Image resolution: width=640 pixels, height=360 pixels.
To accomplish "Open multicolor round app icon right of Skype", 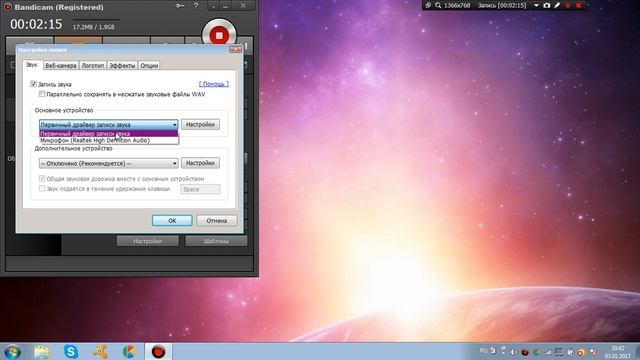I will click(x=129, y=352).
